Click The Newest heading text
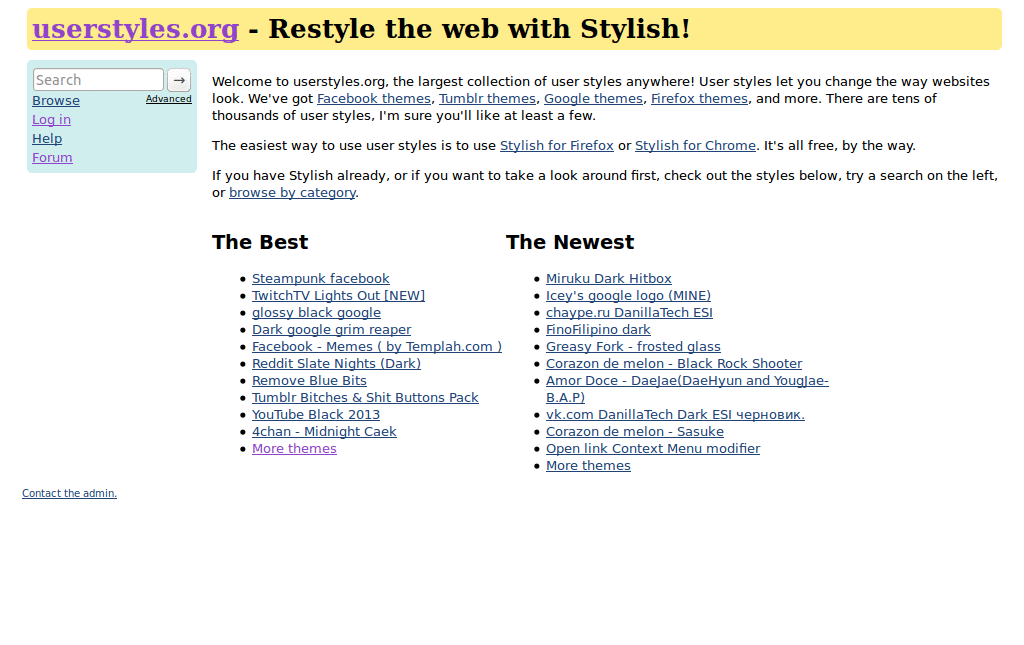 (569, 242)
